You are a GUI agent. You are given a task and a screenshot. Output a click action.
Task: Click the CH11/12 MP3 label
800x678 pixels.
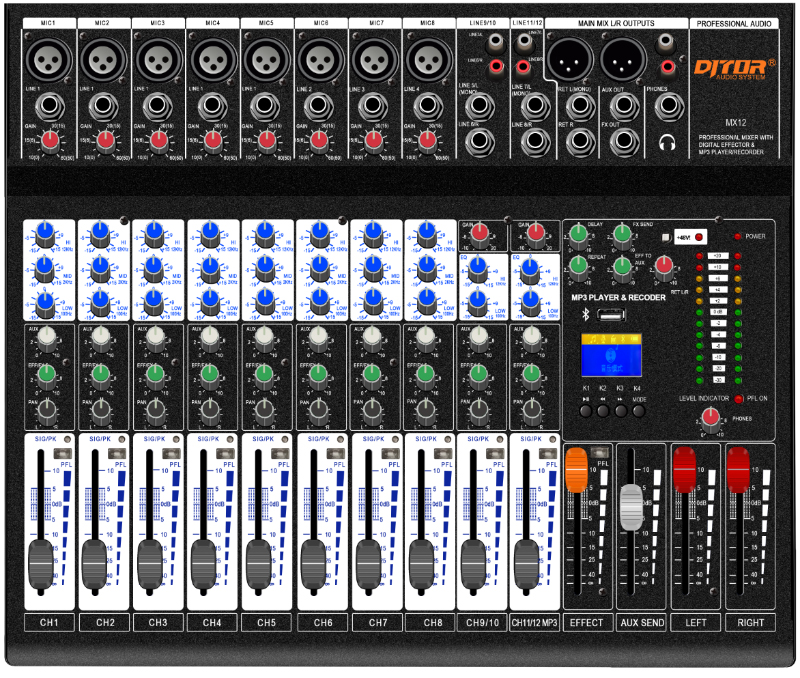tap(535, 623)
